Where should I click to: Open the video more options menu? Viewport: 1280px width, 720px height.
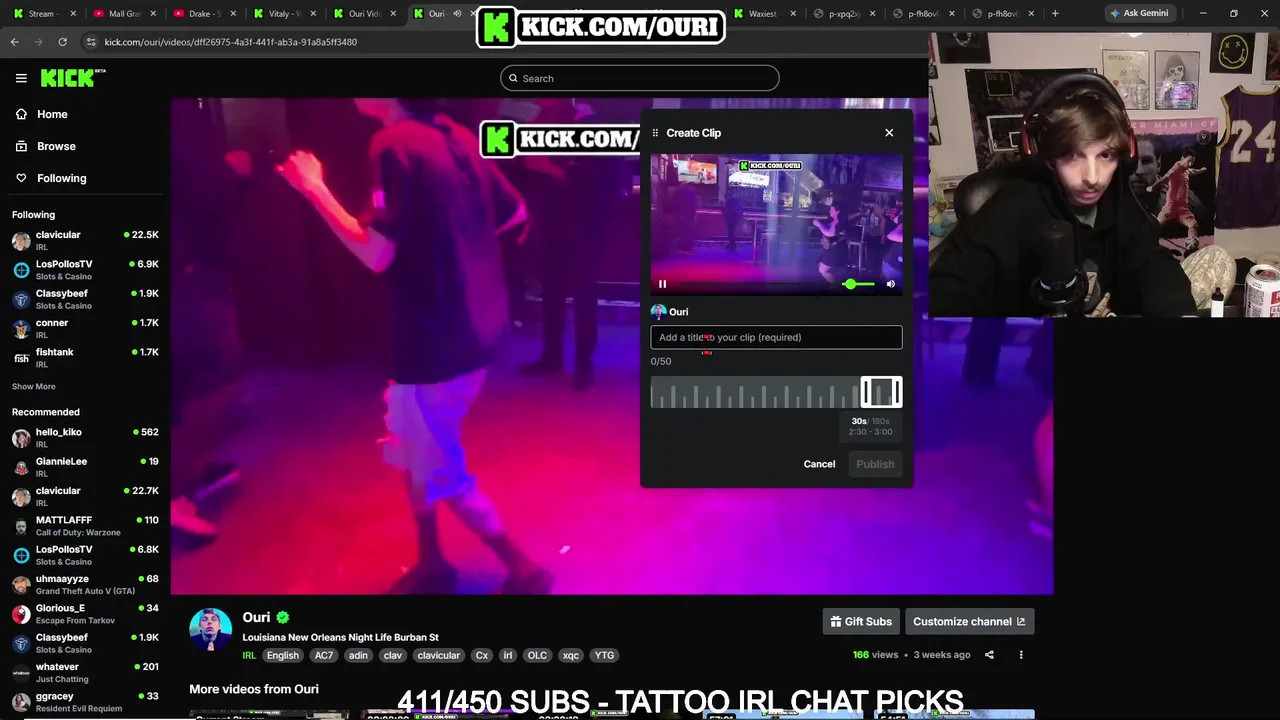tap(1021, 655)
